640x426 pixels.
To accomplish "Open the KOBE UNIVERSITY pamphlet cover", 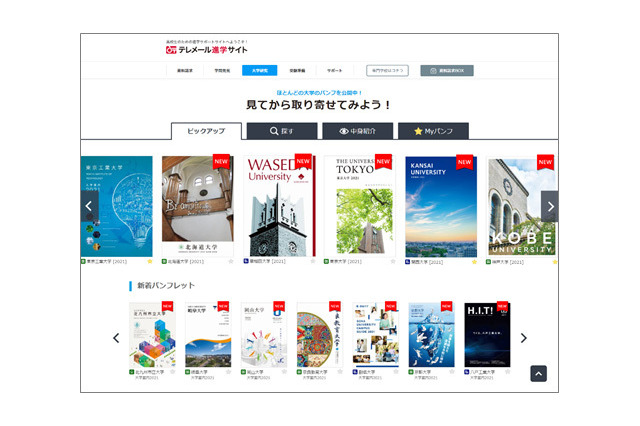I will coord(522,206).
